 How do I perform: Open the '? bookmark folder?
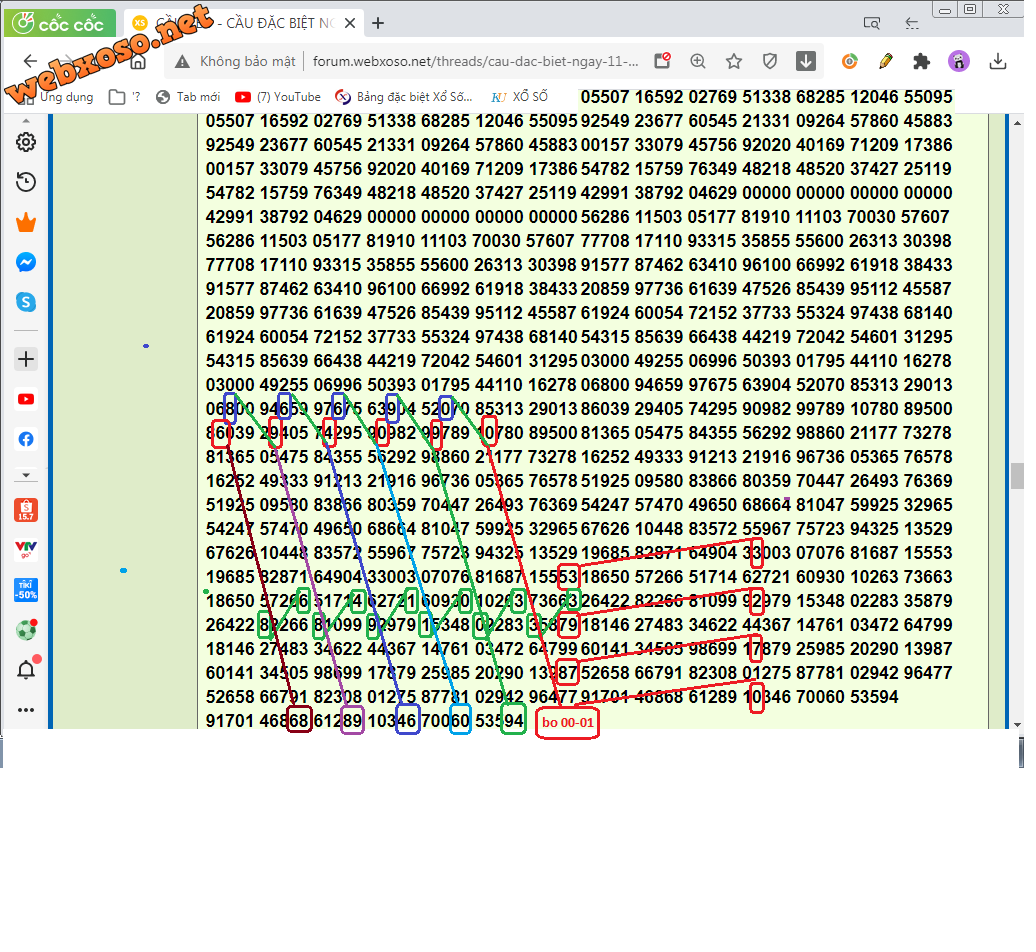coord(124,97)
